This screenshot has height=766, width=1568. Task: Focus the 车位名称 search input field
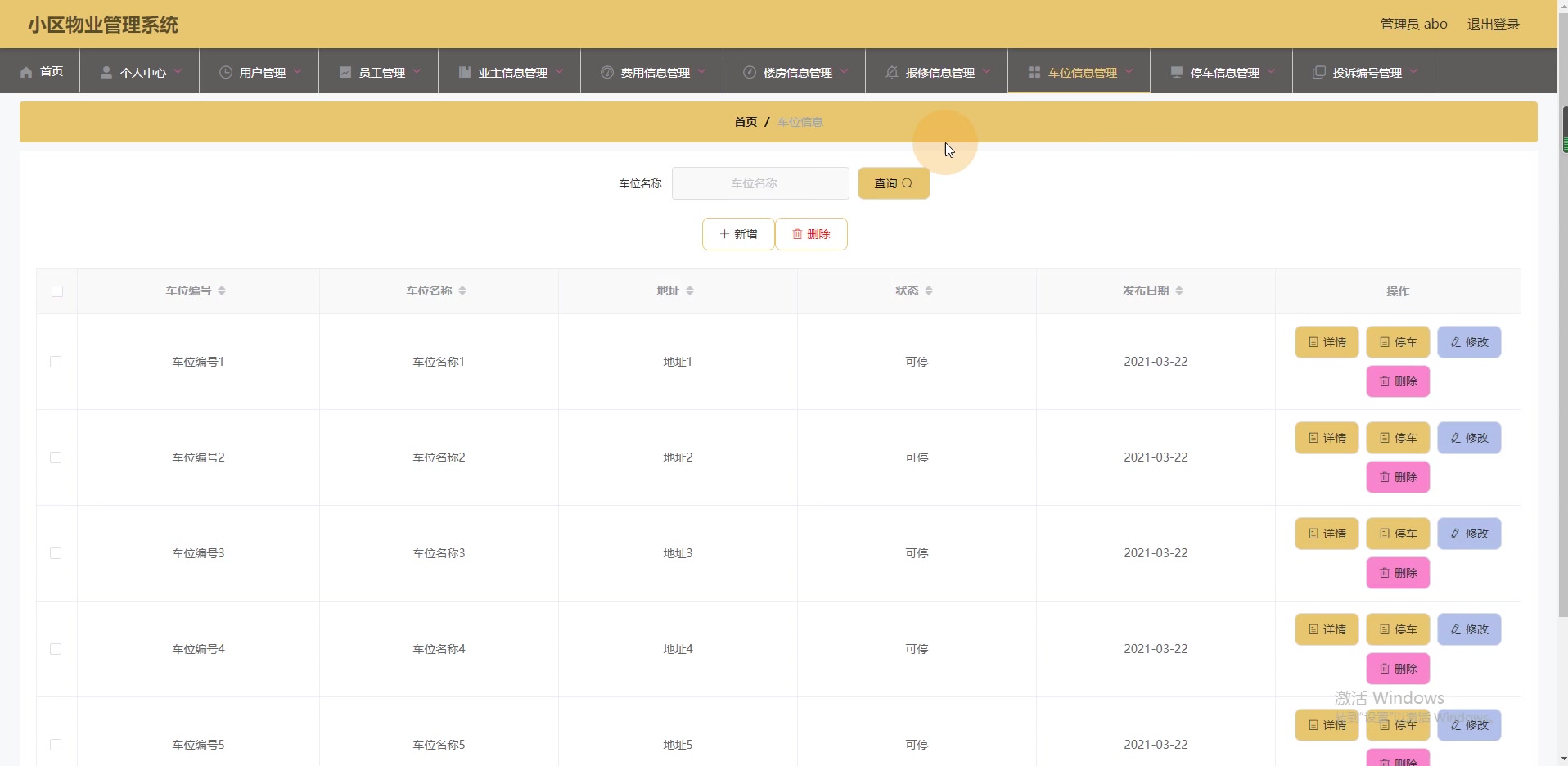(x=760, y=183)
